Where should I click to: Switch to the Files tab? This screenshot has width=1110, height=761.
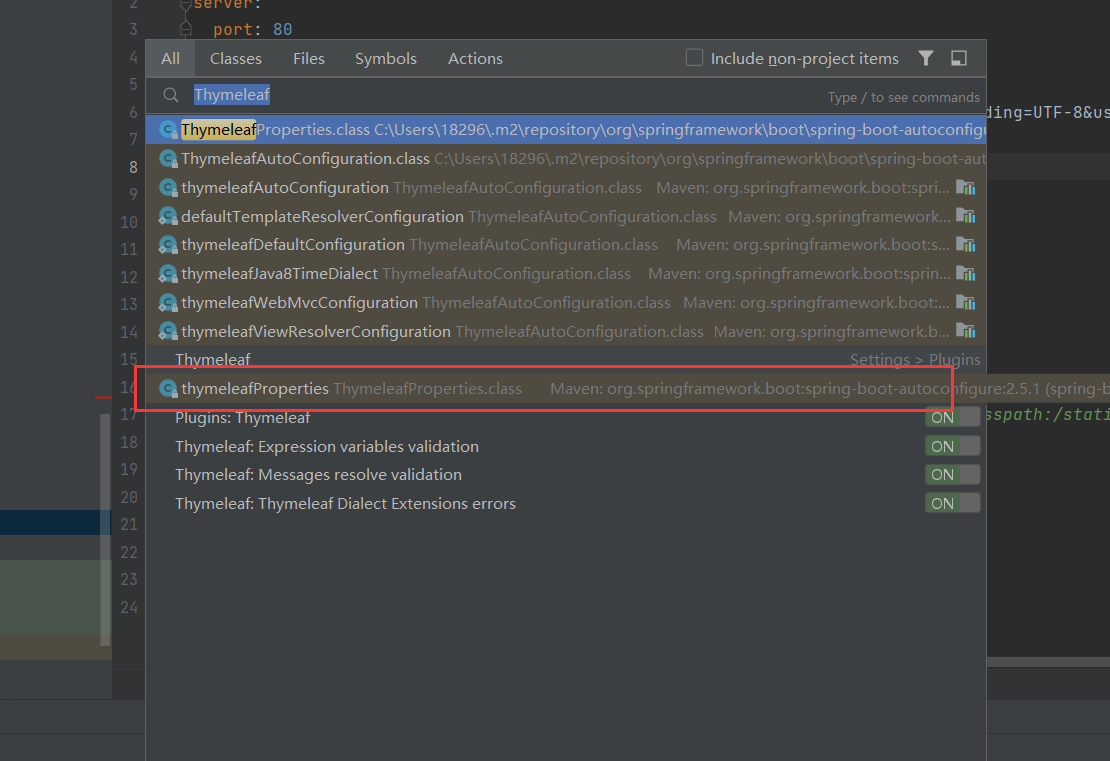click(x=309, y=59)
